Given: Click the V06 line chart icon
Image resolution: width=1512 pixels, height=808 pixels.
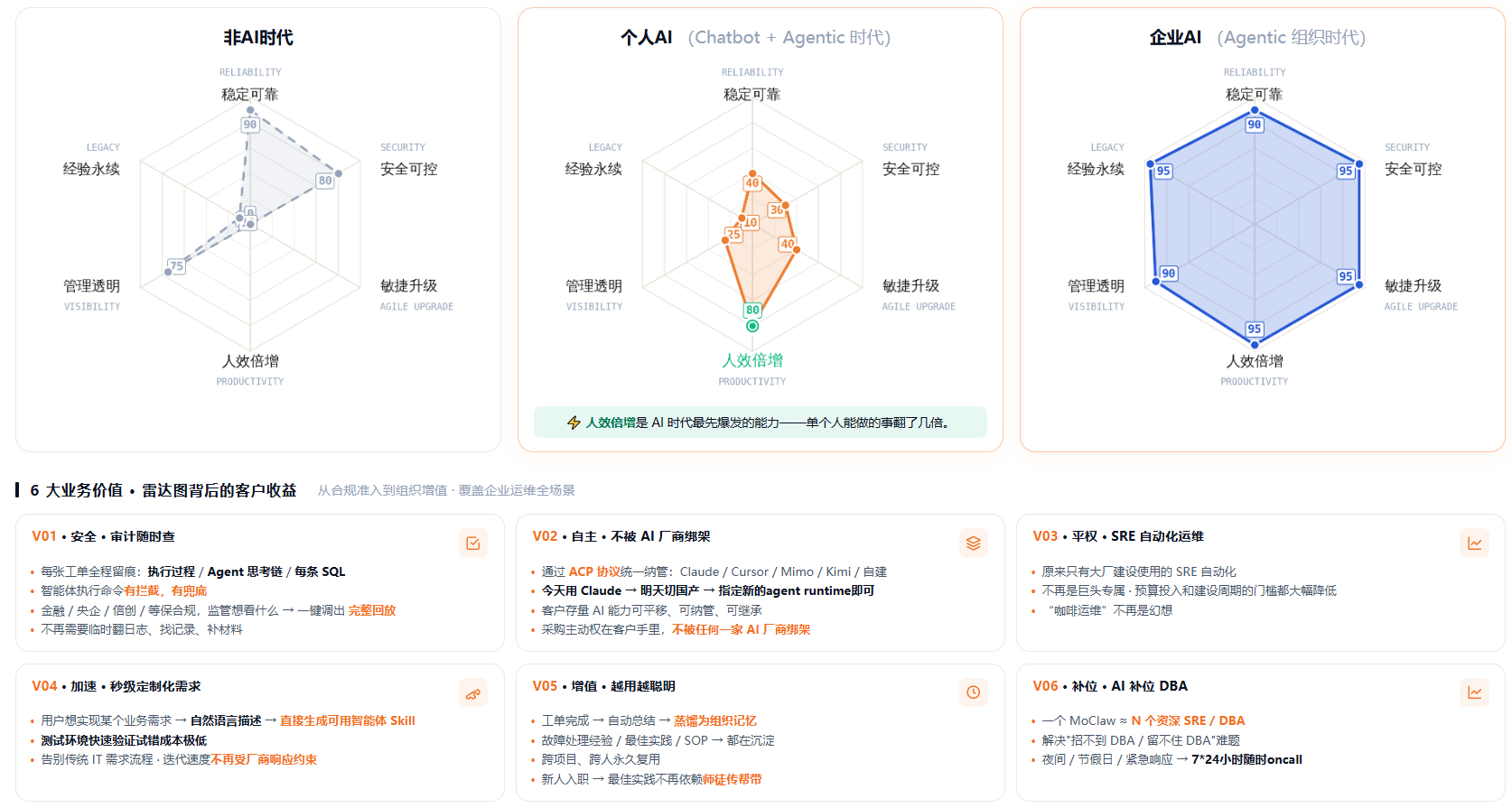Looking at the screenshot, I should pyautogui.click(x=1474, y=692).
